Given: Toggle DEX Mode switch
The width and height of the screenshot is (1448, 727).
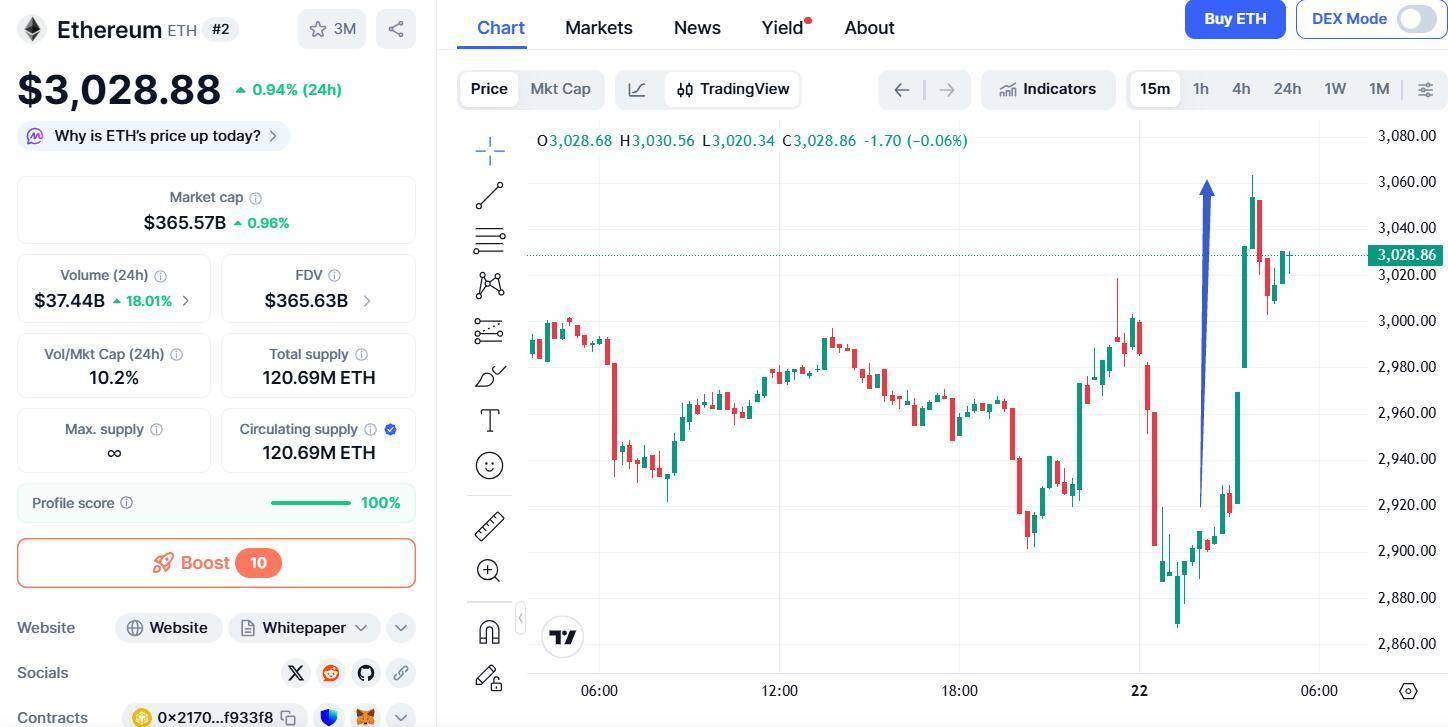Looking at the screenshot, I should (x=1415, y=19).
